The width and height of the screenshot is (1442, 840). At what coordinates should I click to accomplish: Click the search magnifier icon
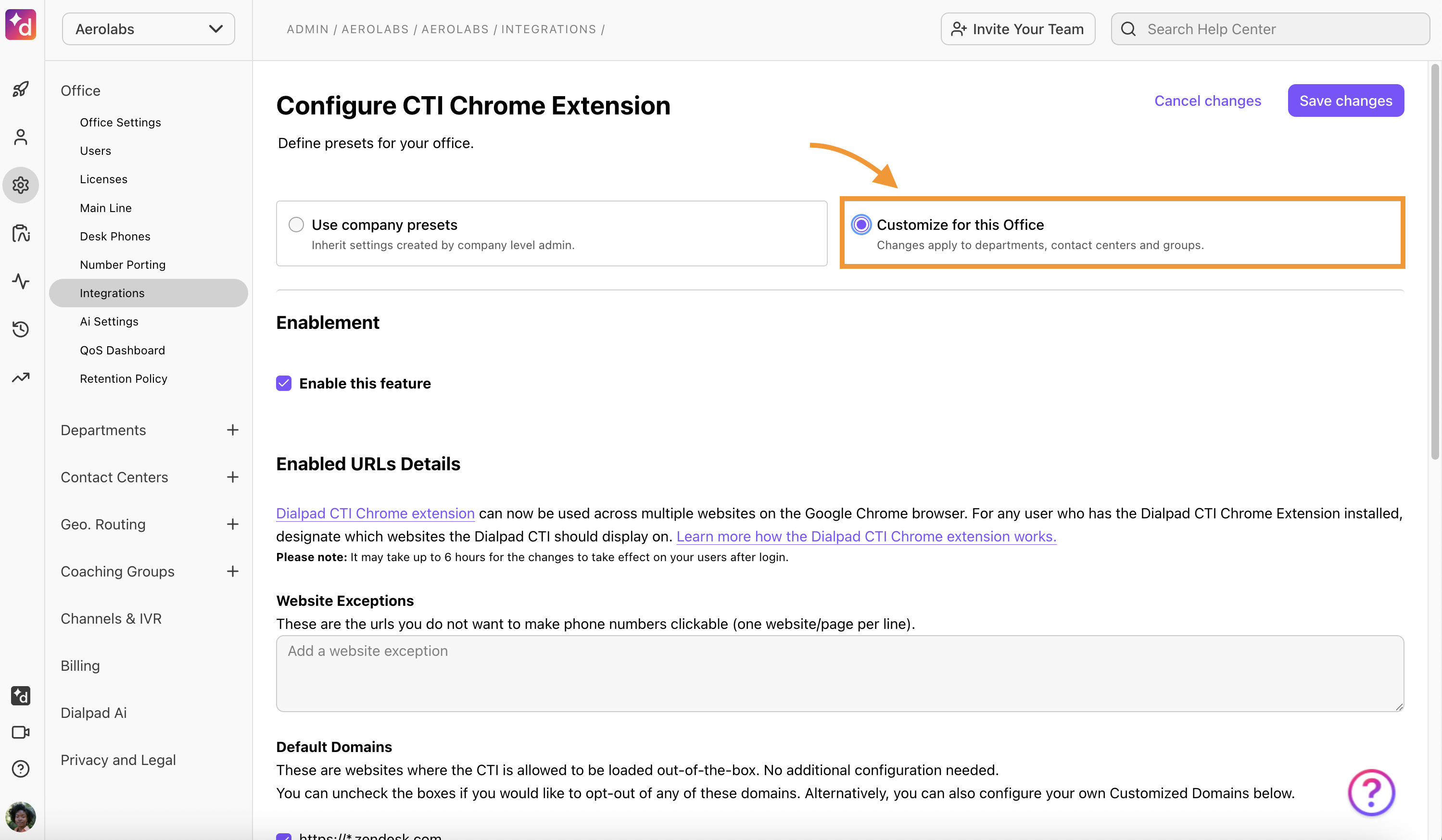pos(1128,29)
